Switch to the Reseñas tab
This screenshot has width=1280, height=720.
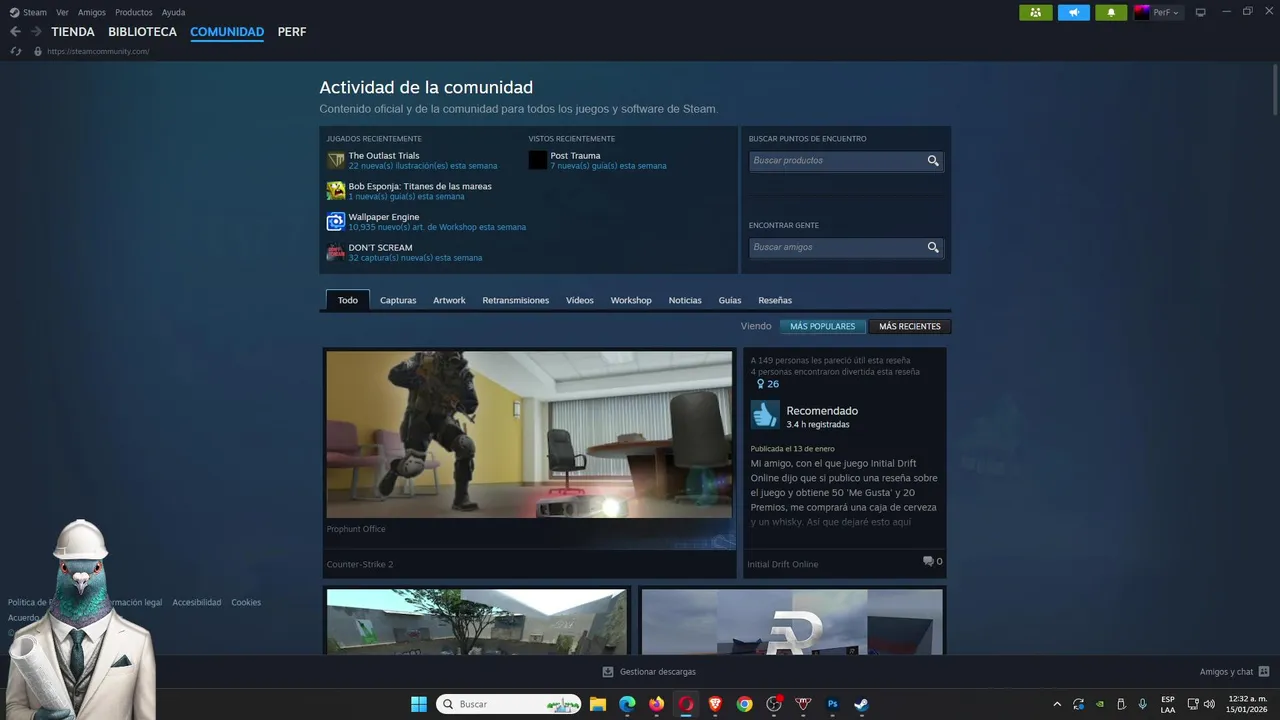775,300
